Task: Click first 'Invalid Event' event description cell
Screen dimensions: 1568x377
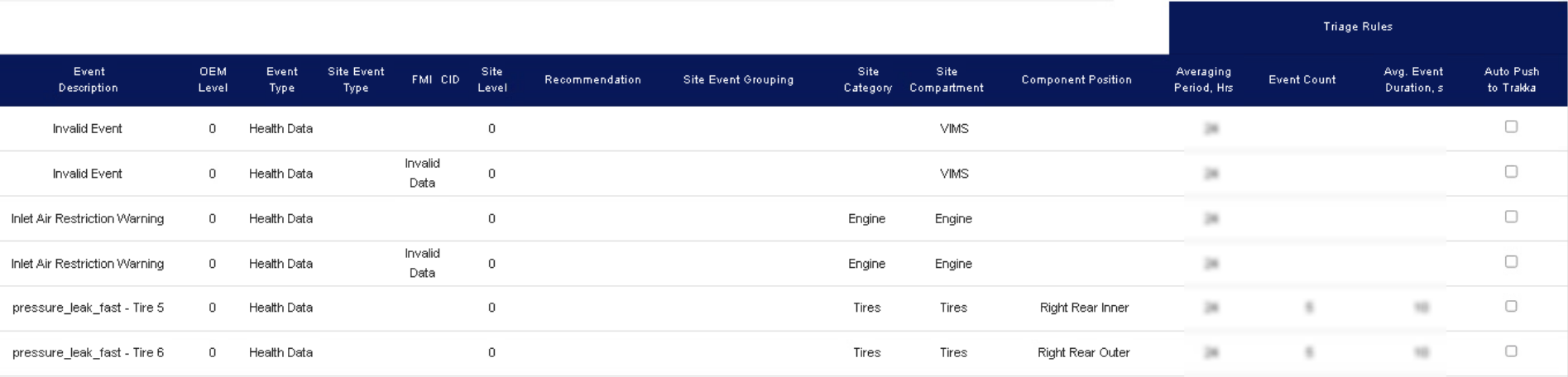Action: click(88, 128)
